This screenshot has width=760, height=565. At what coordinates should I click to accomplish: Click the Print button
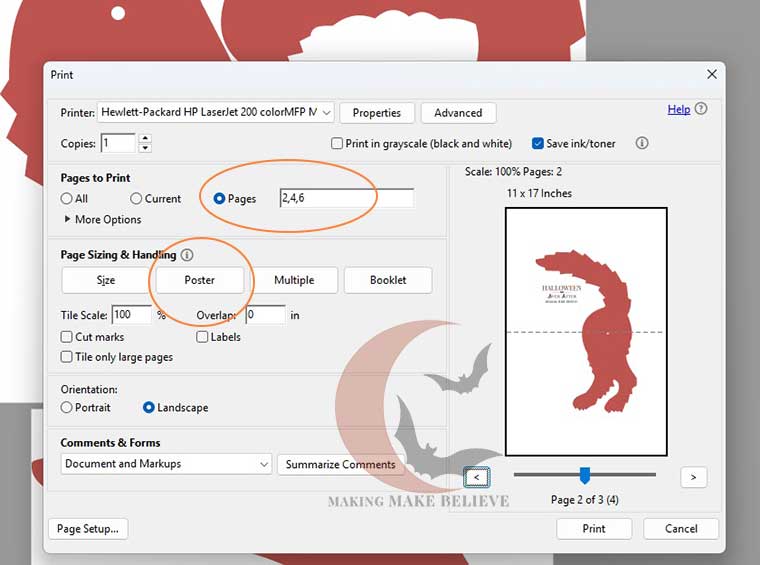[594, 529]
